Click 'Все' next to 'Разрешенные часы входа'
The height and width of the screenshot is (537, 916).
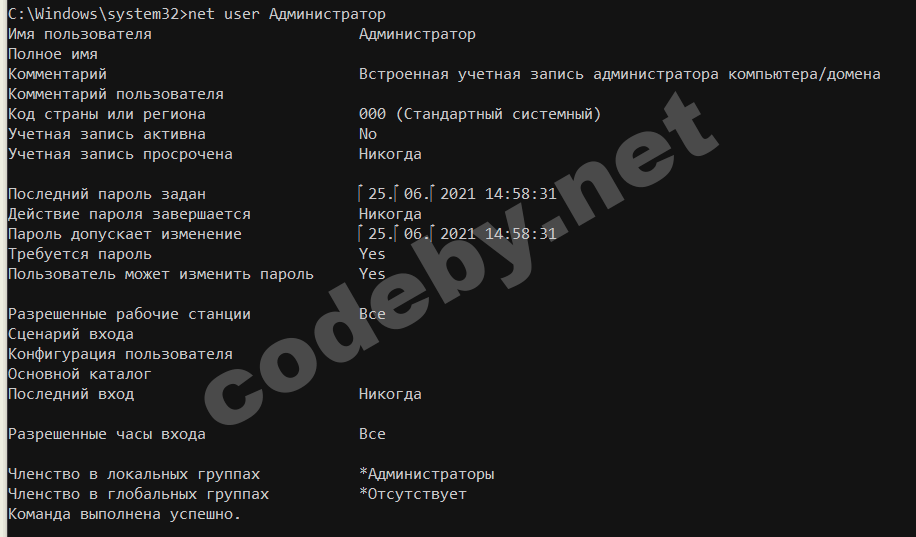372,434
